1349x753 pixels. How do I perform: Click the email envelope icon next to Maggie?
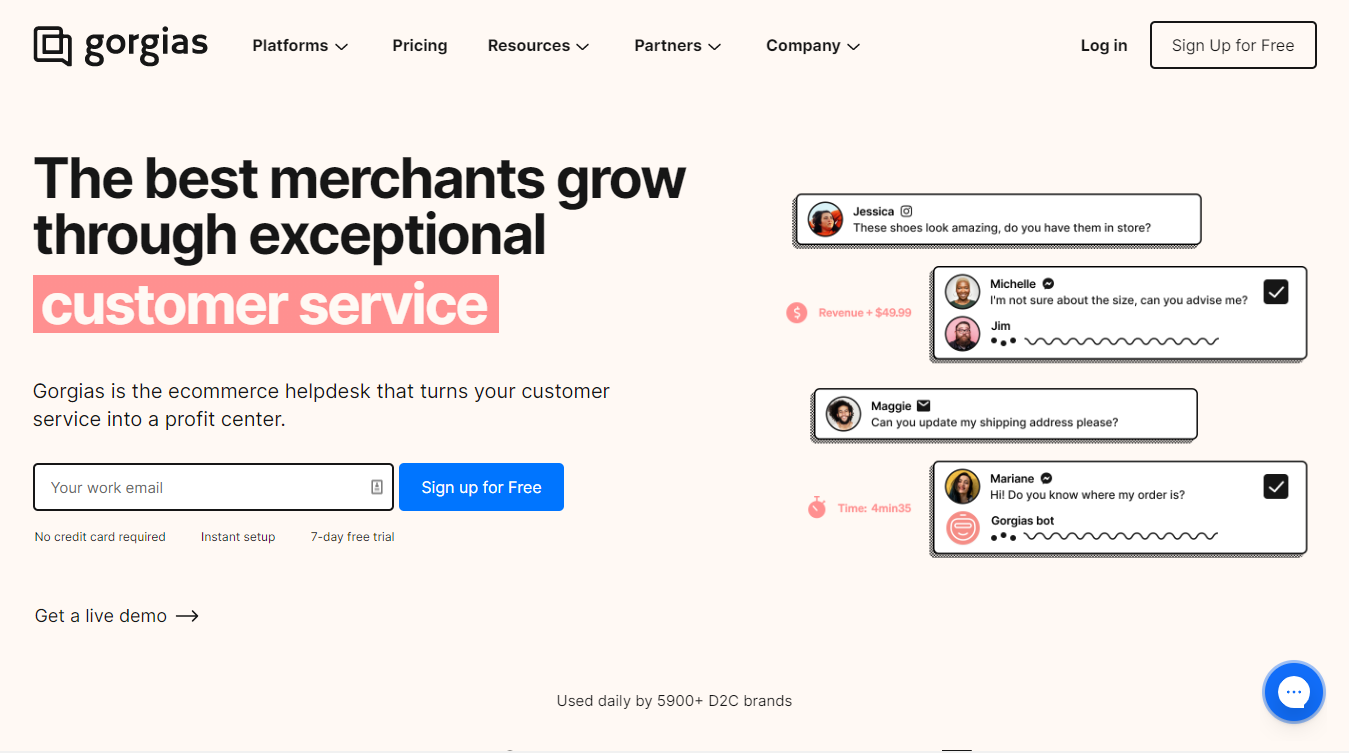(924, 406)
